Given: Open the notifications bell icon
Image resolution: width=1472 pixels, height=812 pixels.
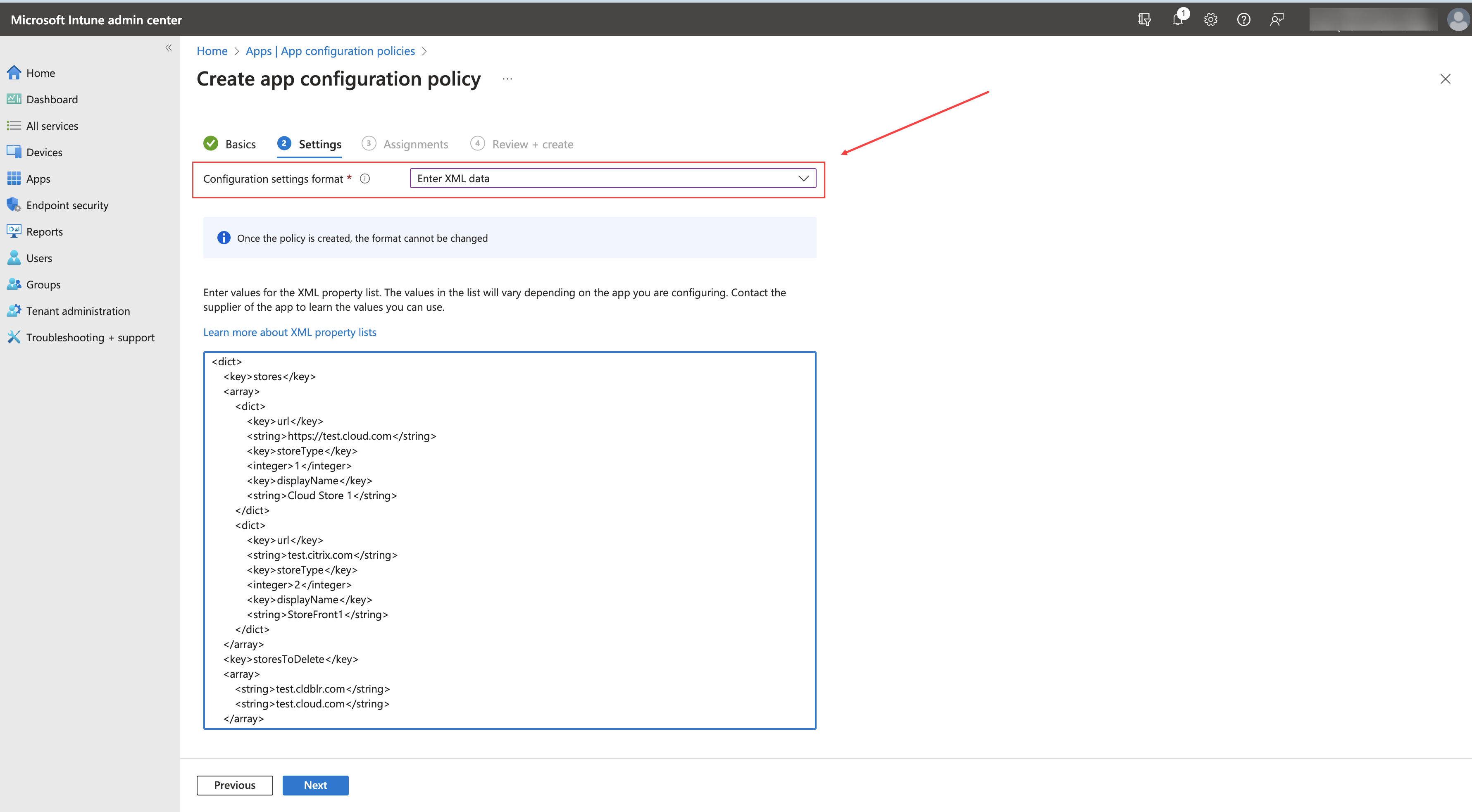Looking at the screenshot, I should click(1178, 19).
